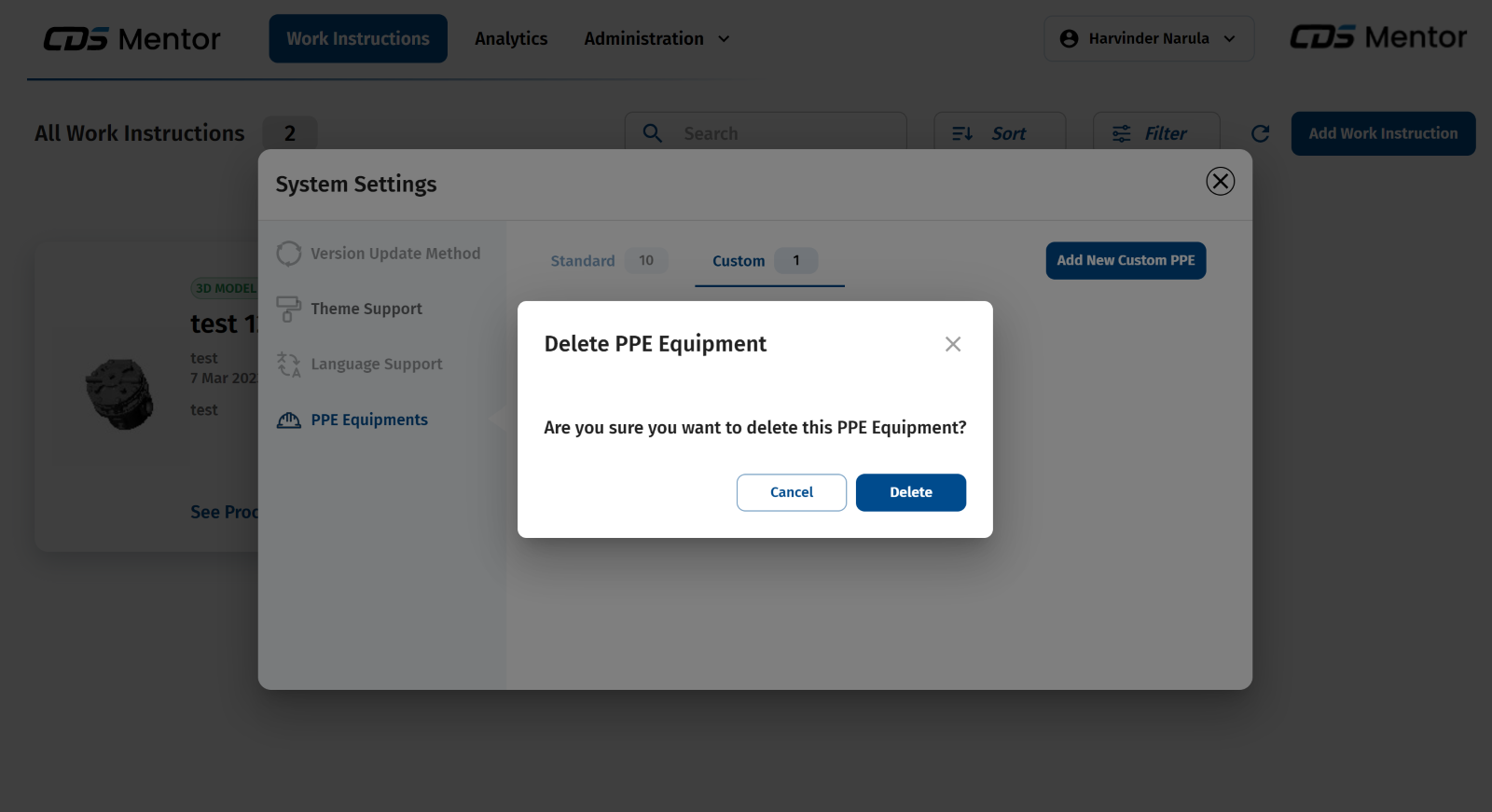Open the Harvinder Narula user dropdown
1492x812 pixels.
[1148, 39]
